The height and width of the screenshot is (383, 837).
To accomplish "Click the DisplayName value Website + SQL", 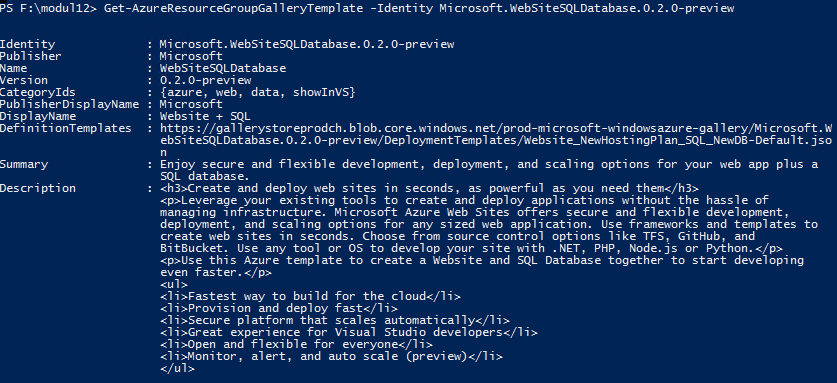I will 206,116.
